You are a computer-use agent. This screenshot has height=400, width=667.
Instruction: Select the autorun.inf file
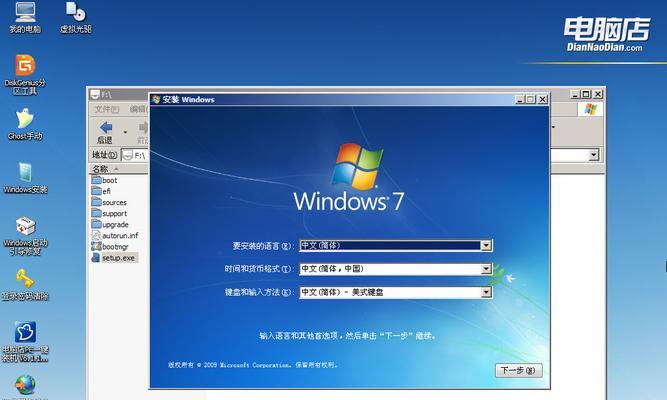(x=119, y=235)
